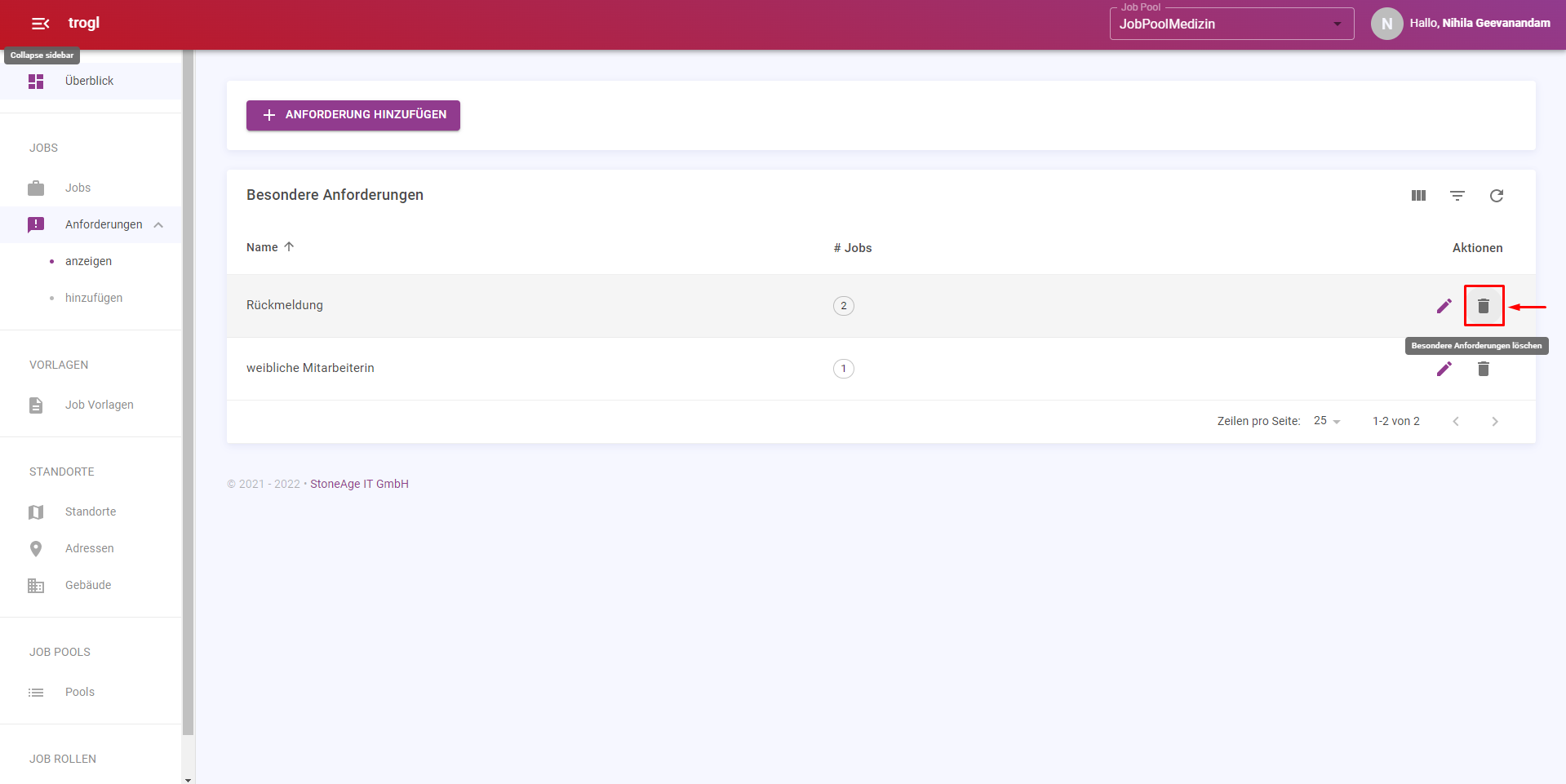
Task: Open the Job Pool dropdown JobPoolMedizin
Action: 1232,24
